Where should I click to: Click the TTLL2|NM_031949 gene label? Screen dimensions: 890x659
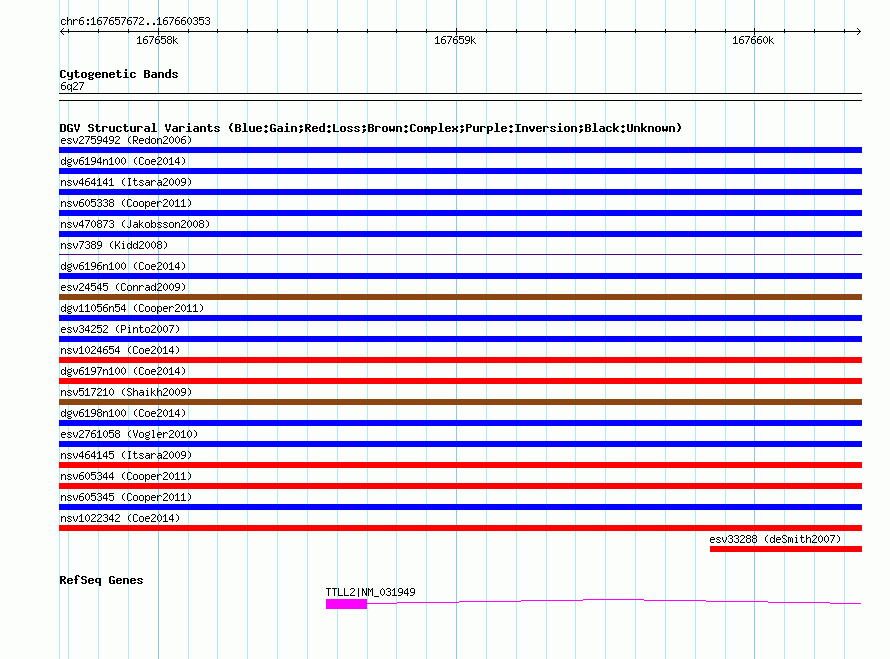[x=371, y=592]
